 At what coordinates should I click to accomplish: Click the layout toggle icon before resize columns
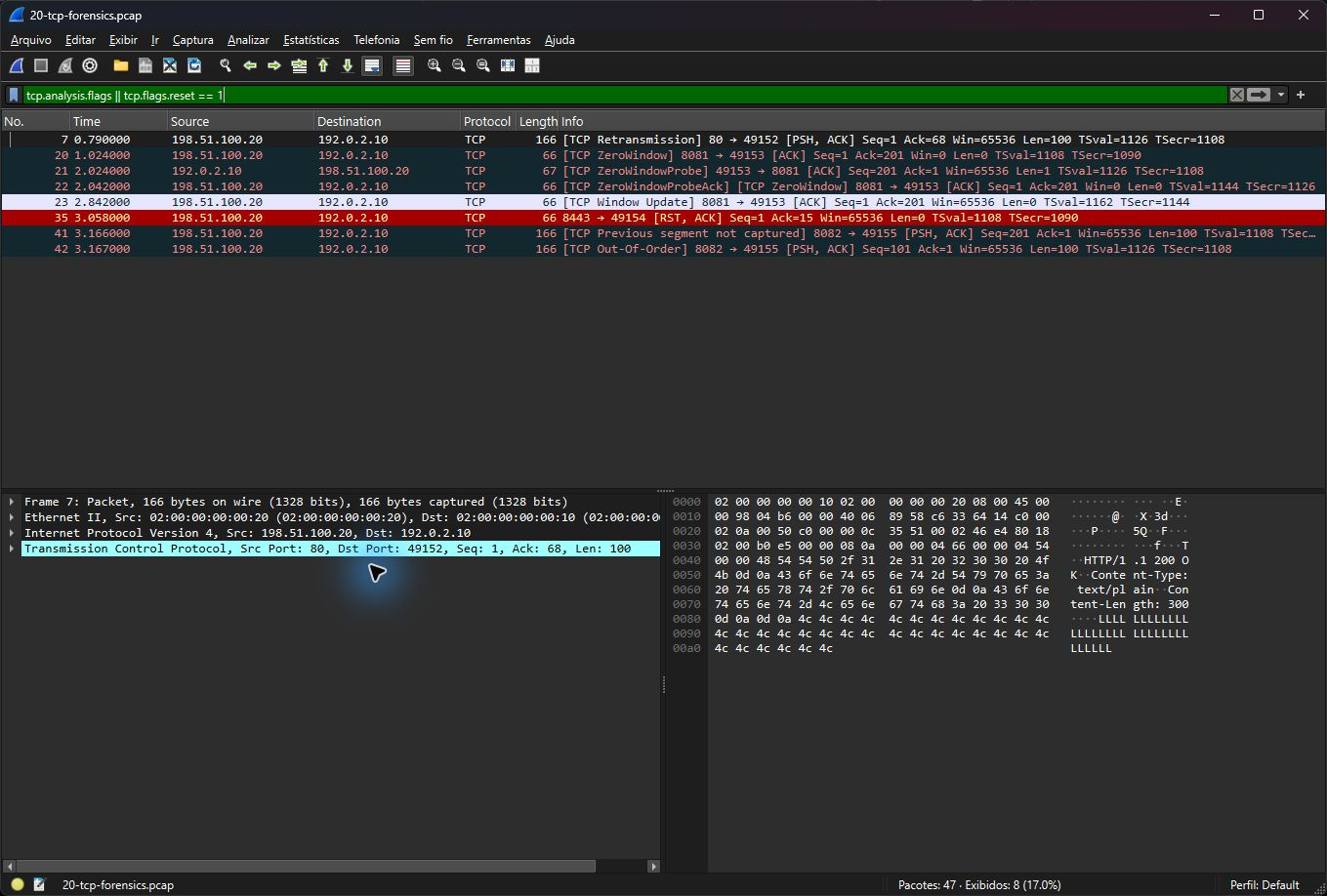pos(508,65)
